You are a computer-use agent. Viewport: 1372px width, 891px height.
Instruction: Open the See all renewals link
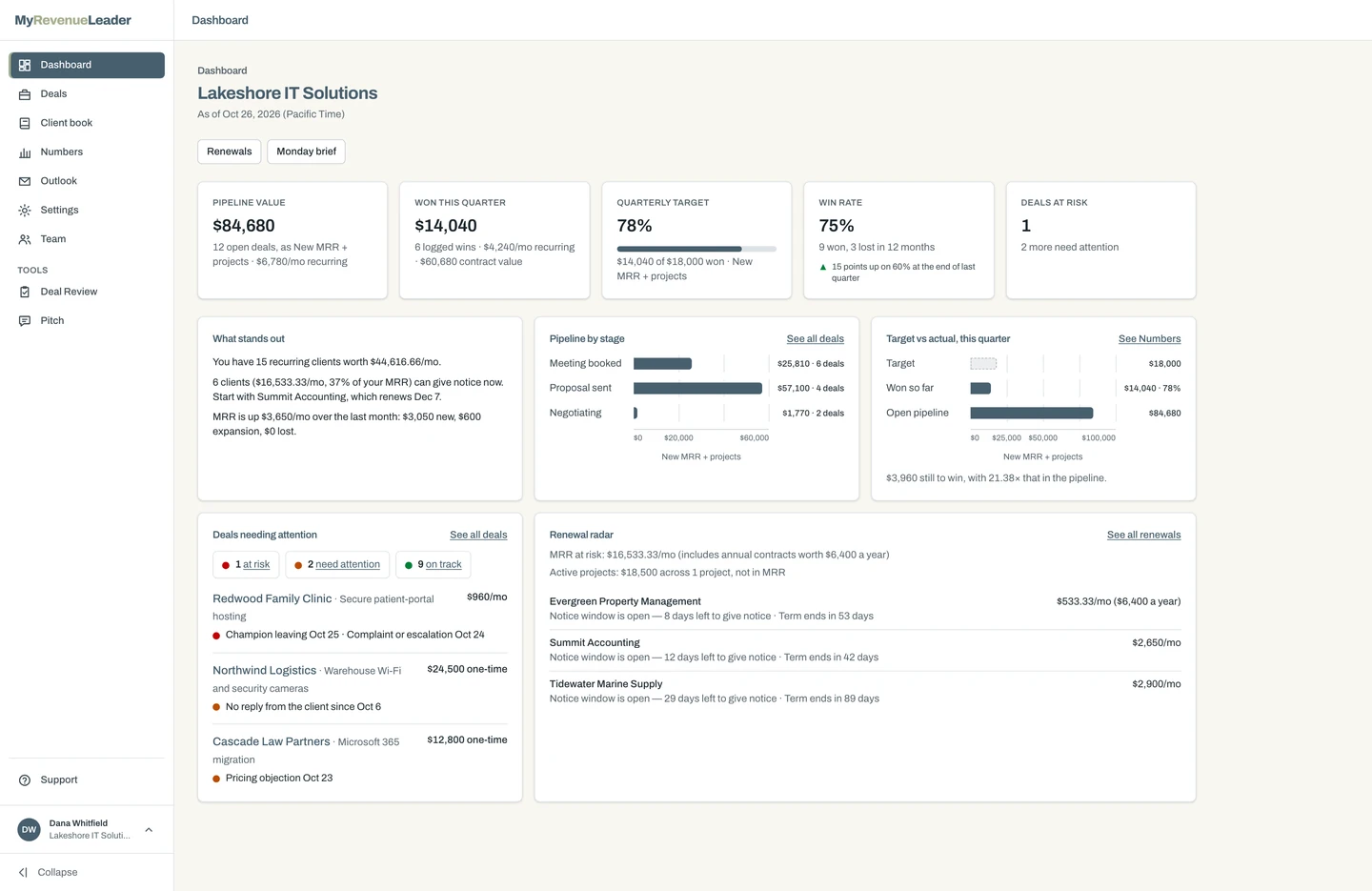coord(1143,536)
